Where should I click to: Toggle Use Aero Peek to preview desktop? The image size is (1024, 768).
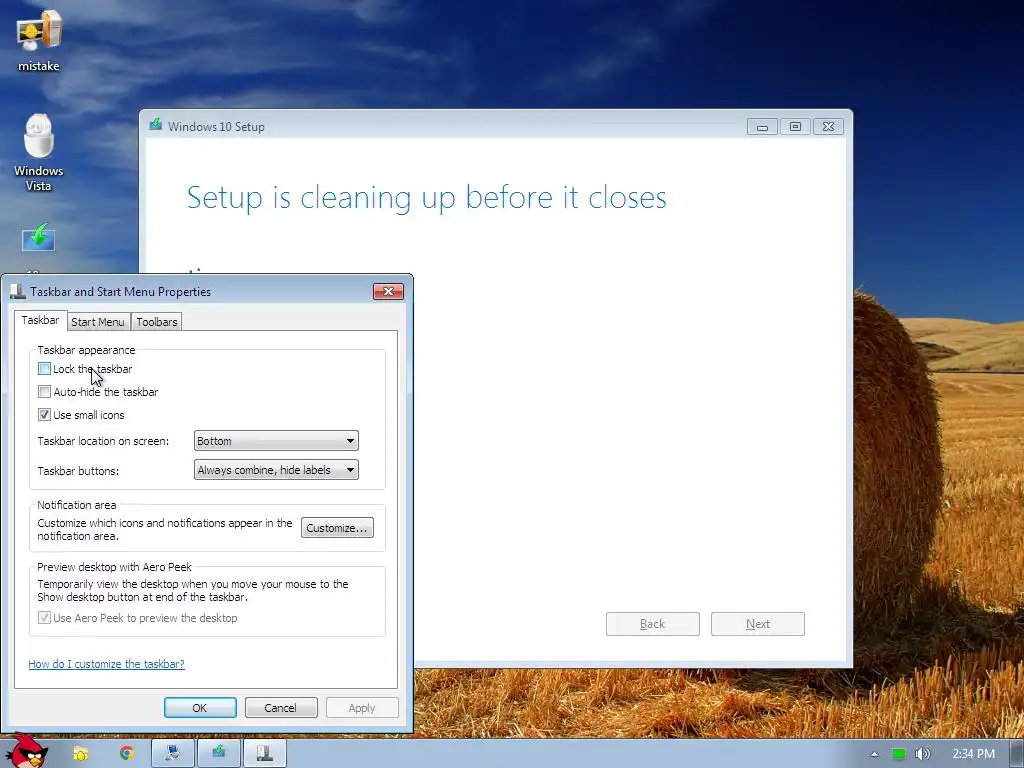(x=44, y=618)
